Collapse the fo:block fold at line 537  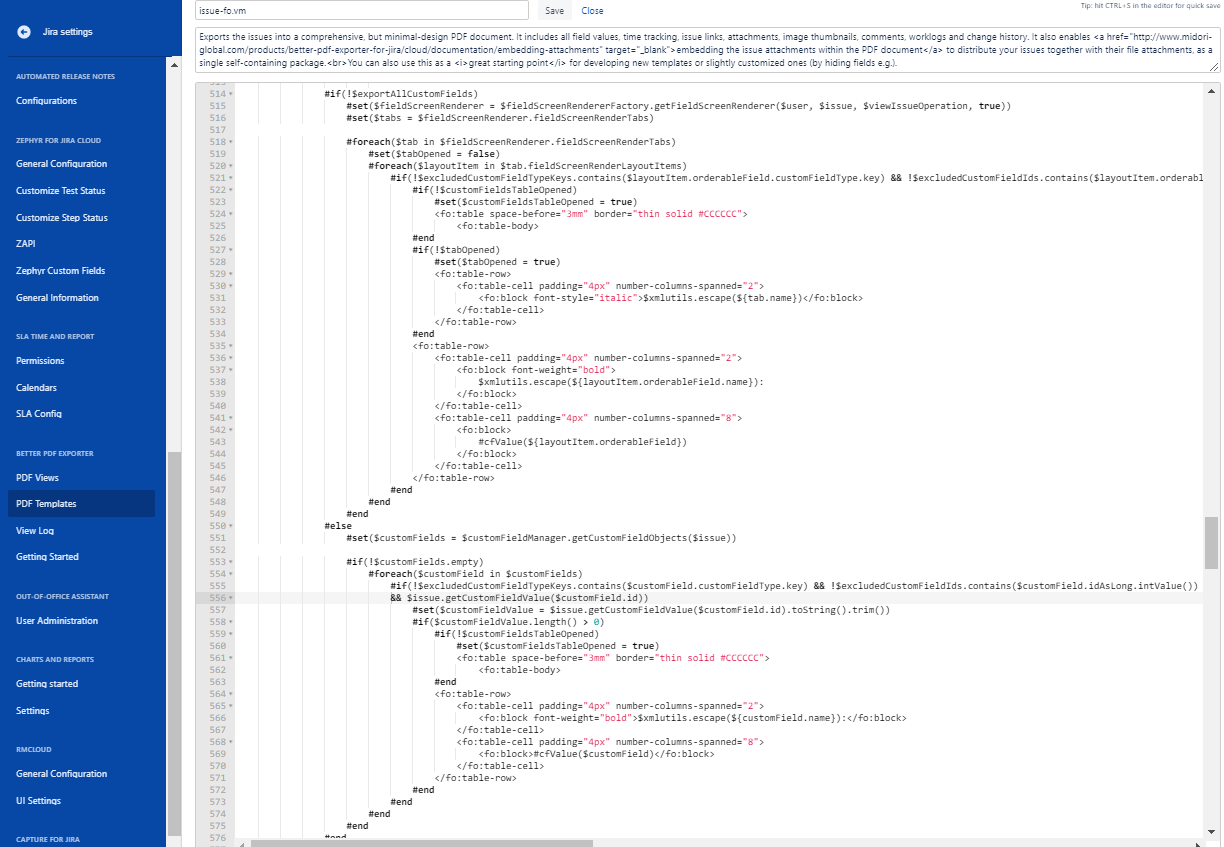pos(231,370)
